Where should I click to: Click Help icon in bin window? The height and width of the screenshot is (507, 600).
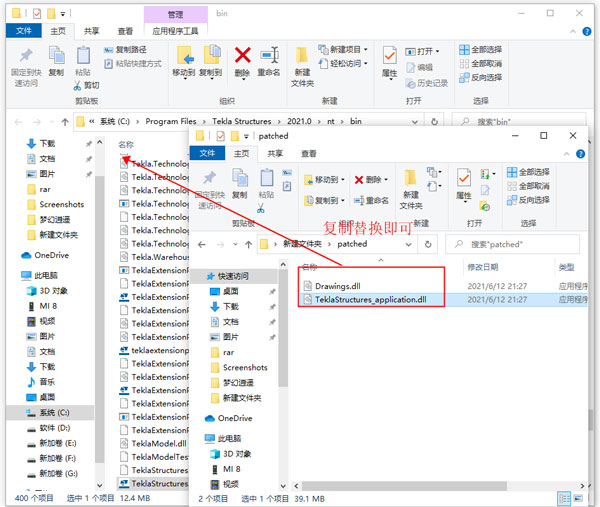(587, 31)
